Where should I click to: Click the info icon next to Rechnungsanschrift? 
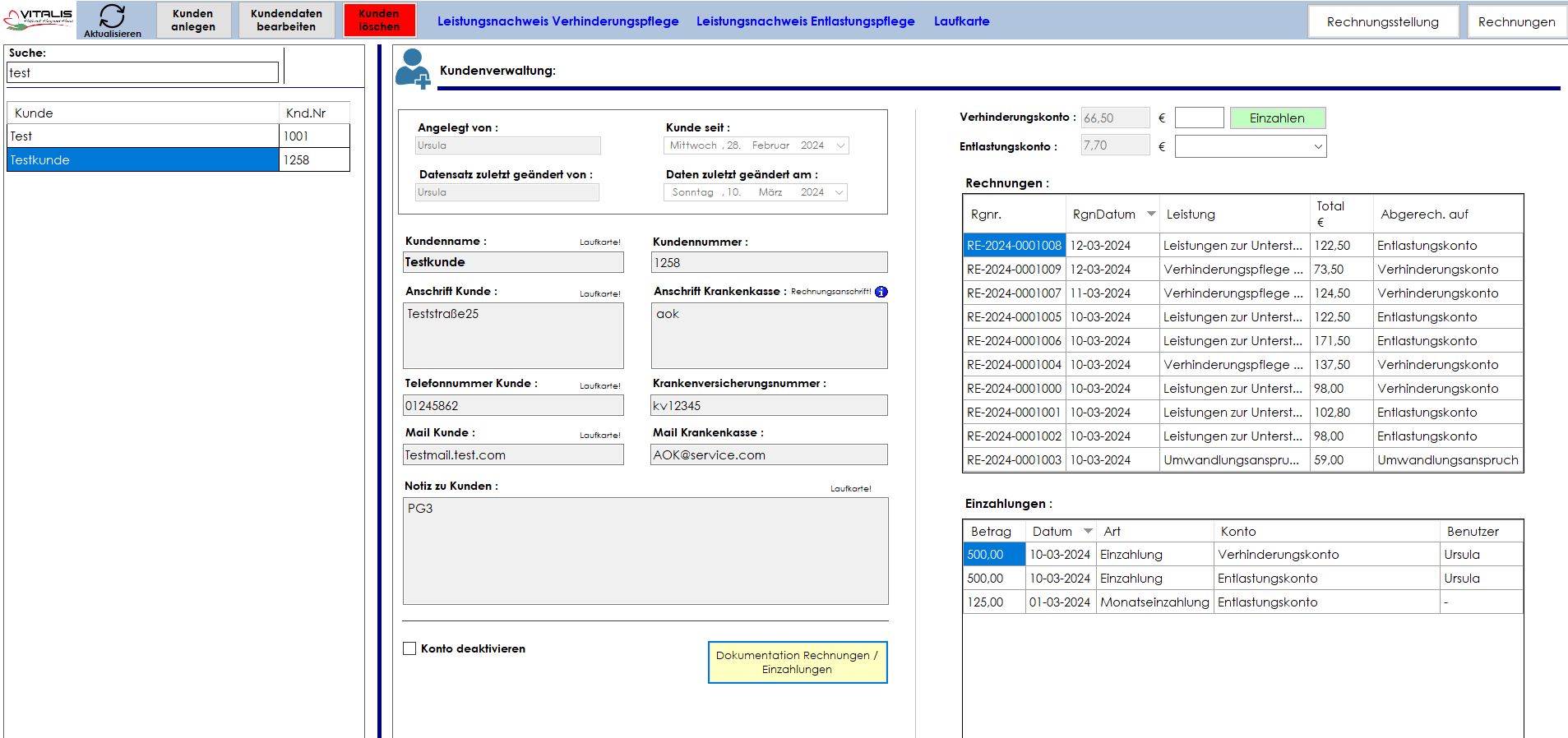881,292
